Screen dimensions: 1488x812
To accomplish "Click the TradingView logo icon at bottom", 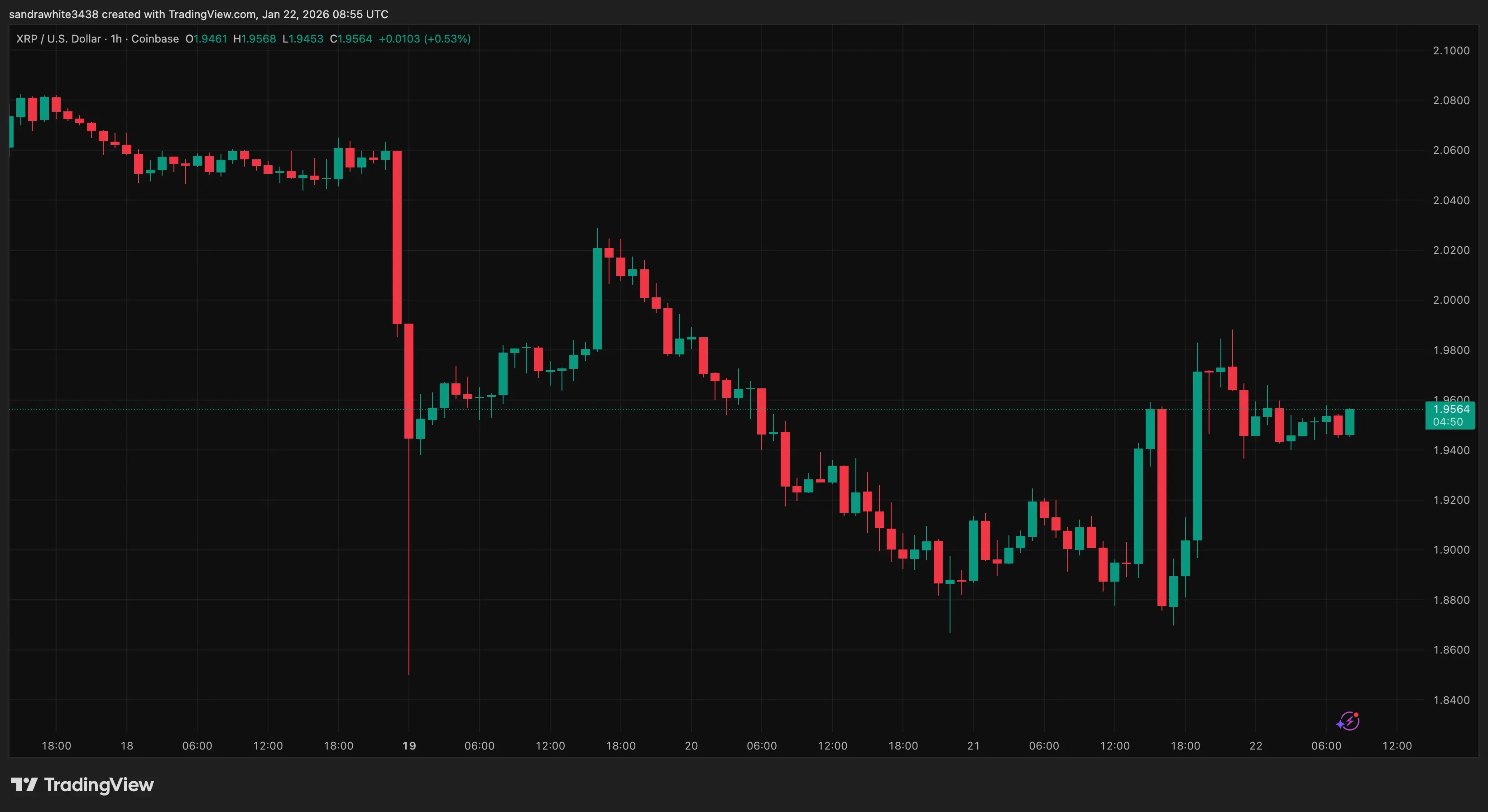I will pos(24,784).
